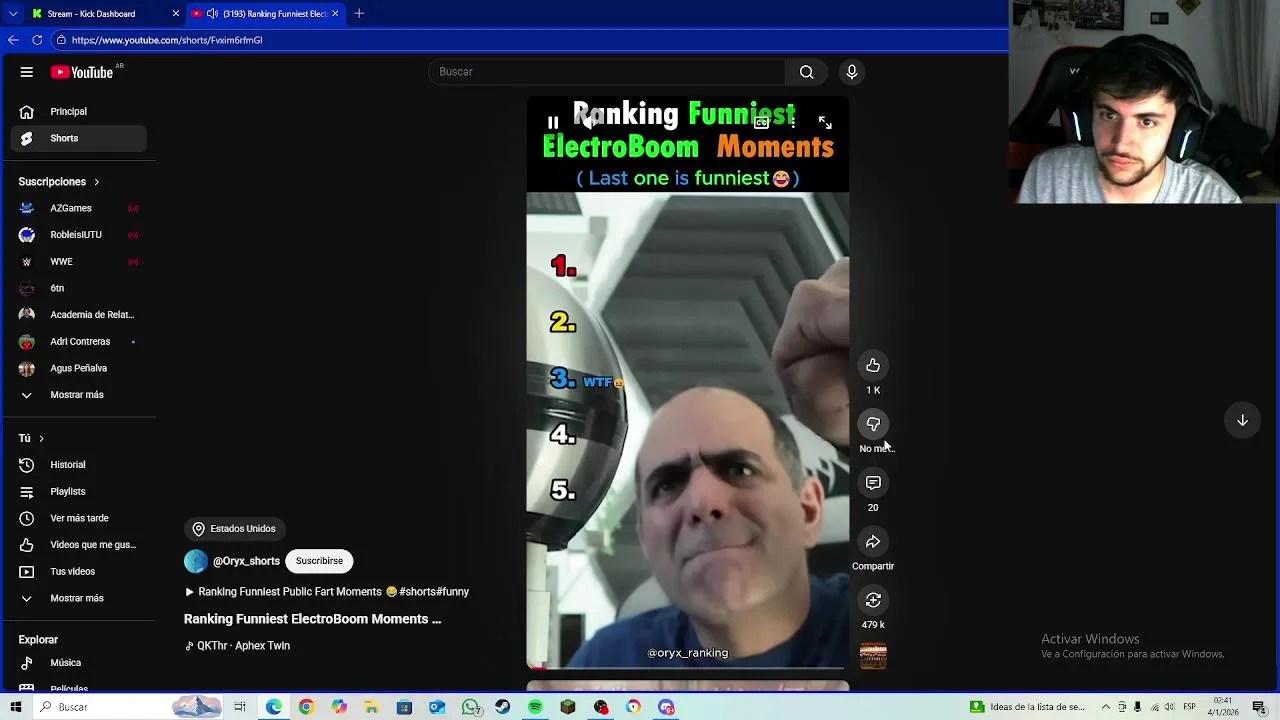Show hidden system tray icons

1105,707
